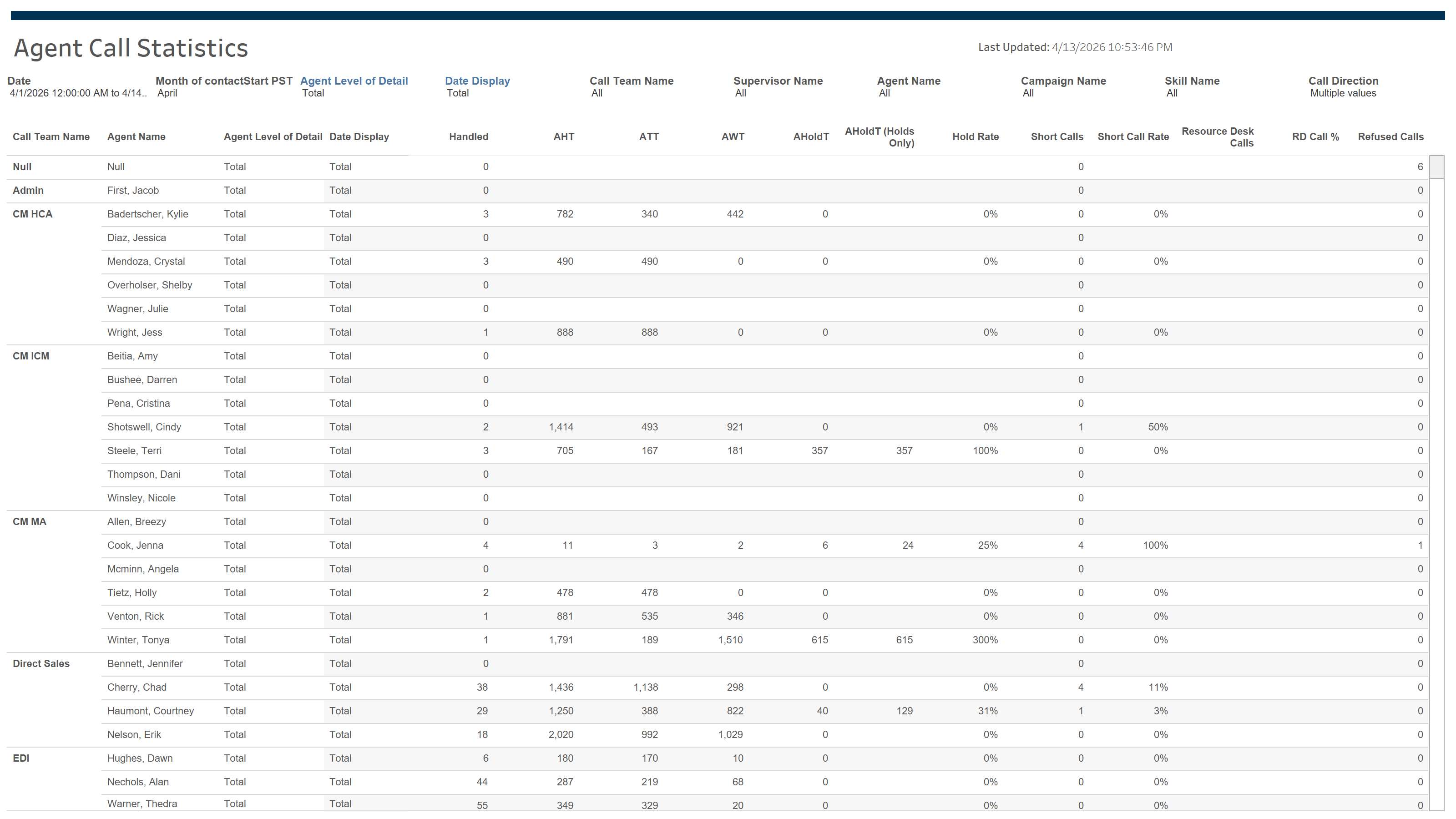This screenshot has height=819, width=1456.
Task: Sort the table by the AHT column
Action: coord(564,136)
